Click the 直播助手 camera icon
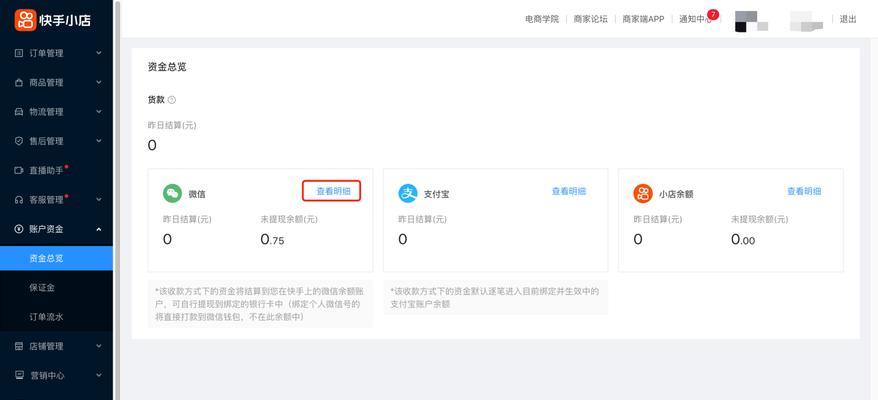Viewport: 878px width, 400px height. [18, 170]
